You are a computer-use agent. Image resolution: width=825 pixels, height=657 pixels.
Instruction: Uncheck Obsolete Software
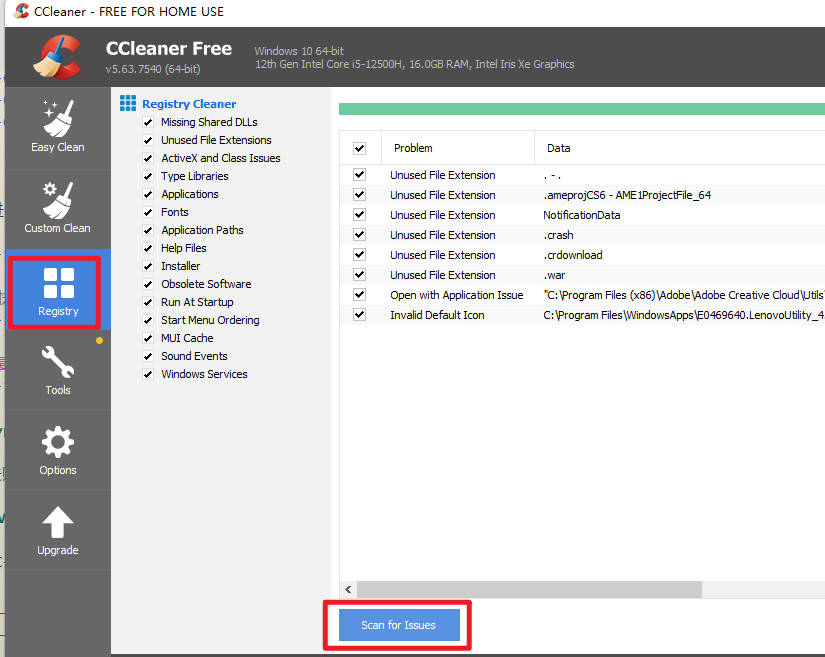click(x=148, y=285)
